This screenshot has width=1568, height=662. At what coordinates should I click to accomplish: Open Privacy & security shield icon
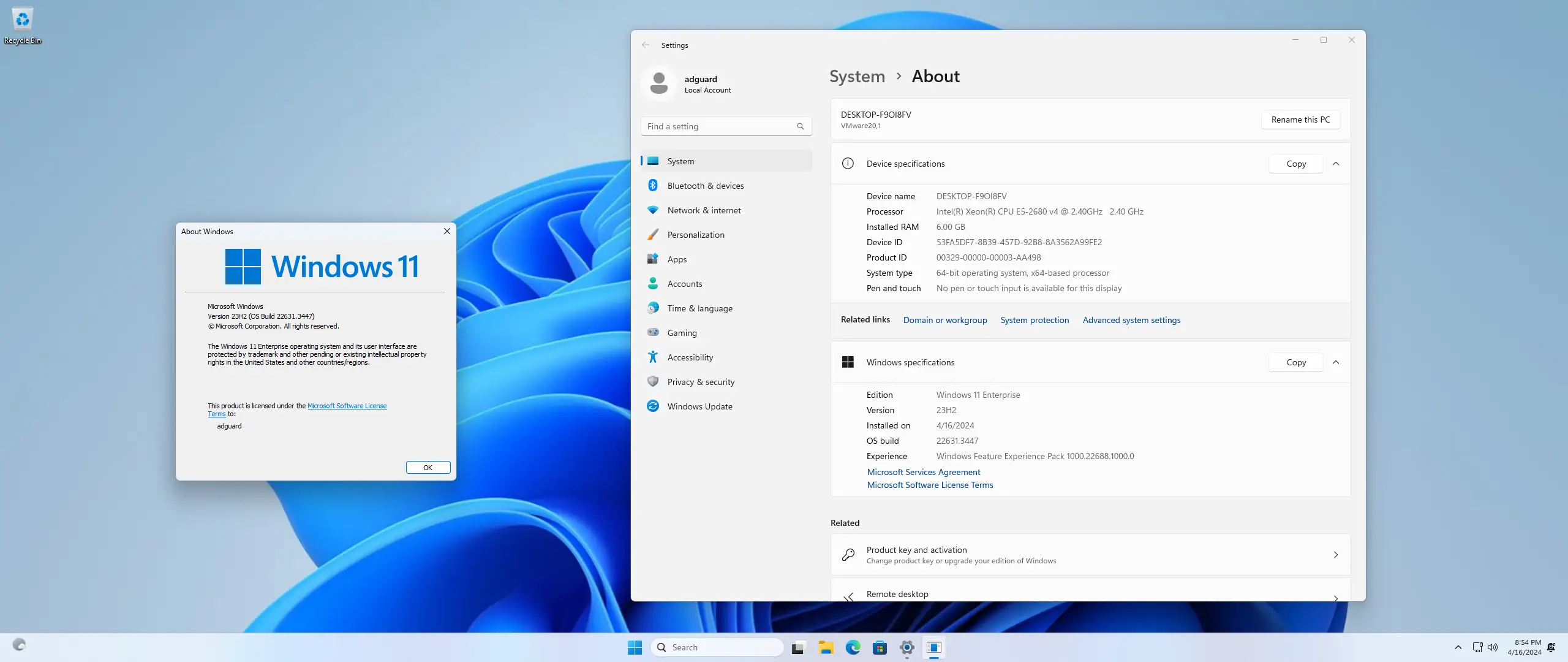652,381
